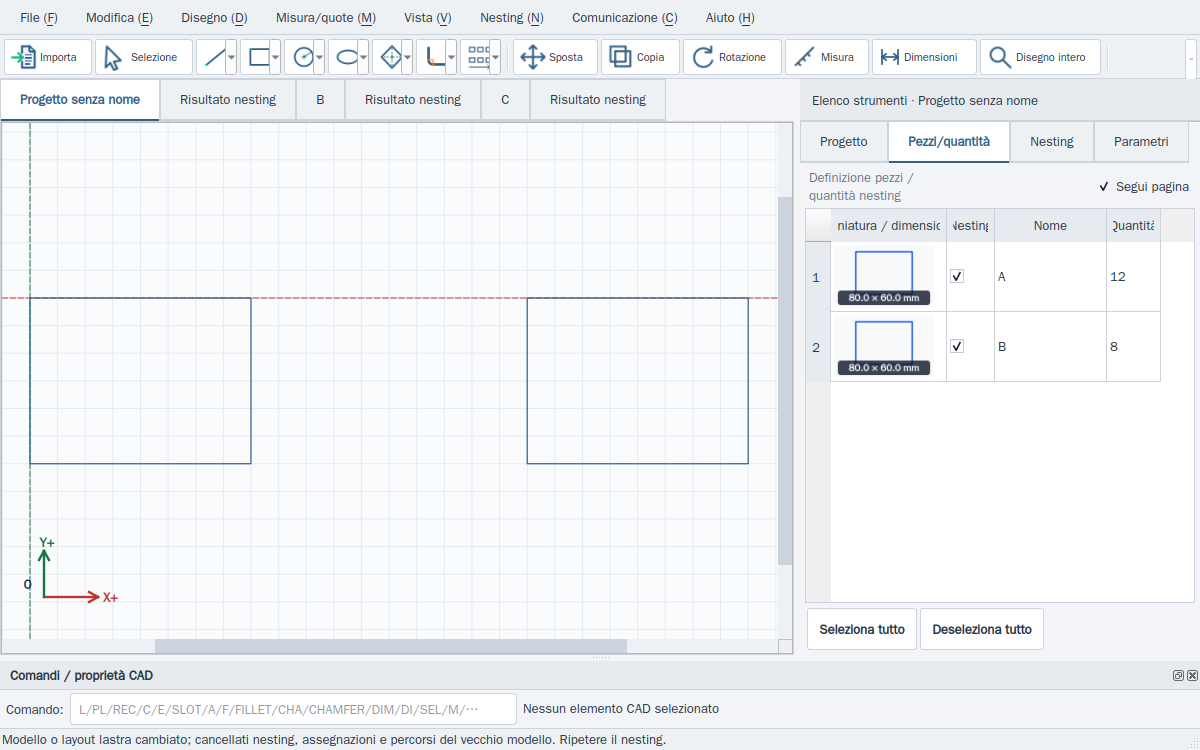Click the Misura measuring tool
This screenshot has width=1200, height=750.
827,57
